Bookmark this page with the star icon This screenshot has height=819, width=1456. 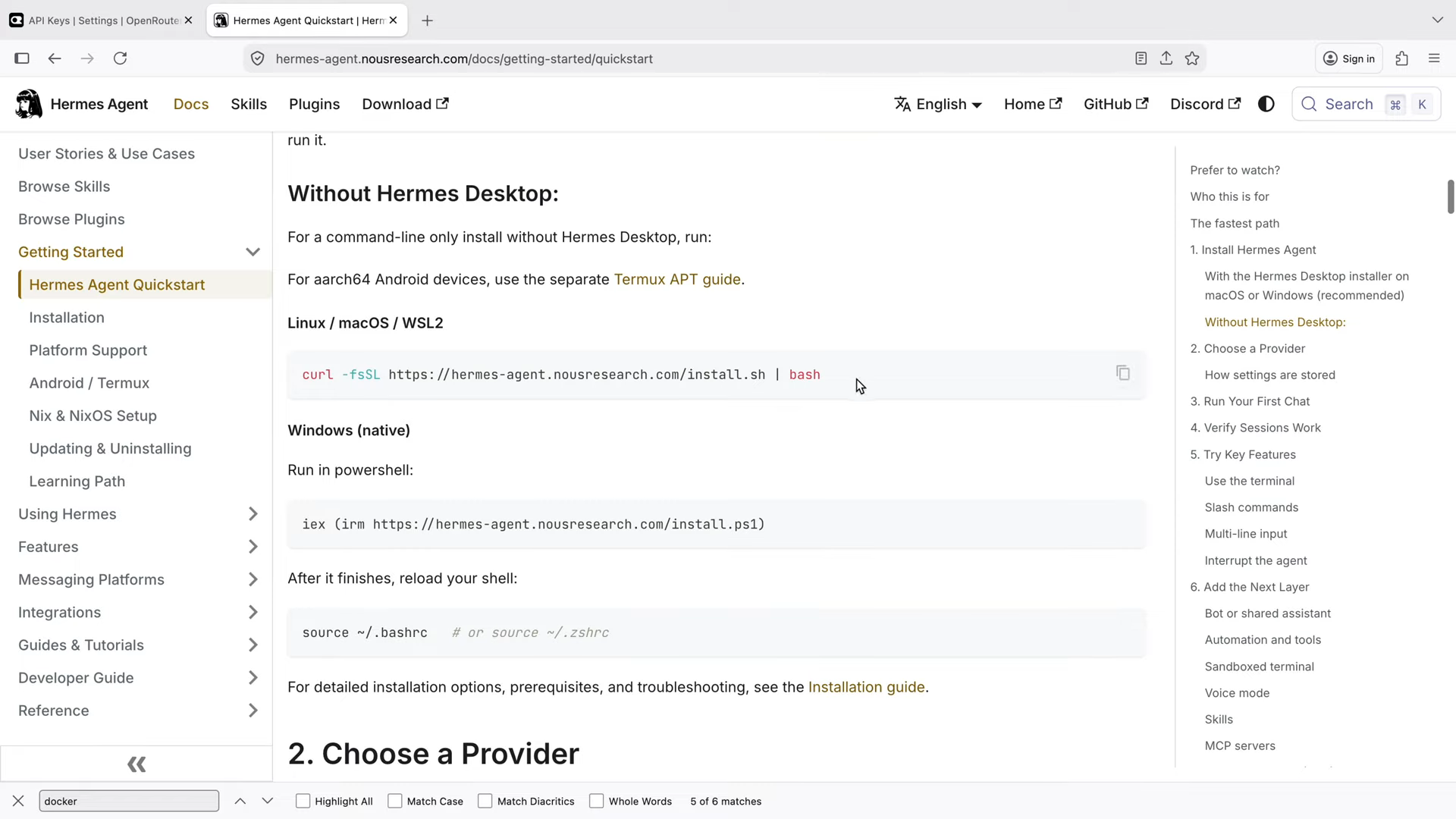(x=1192, y=58)
